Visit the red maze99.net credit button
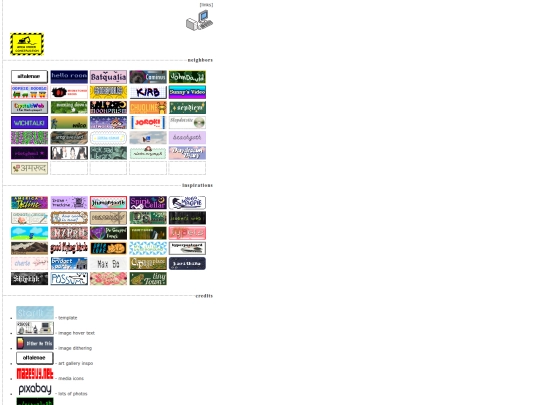This screenshot has width=540, height=405. 35,373
